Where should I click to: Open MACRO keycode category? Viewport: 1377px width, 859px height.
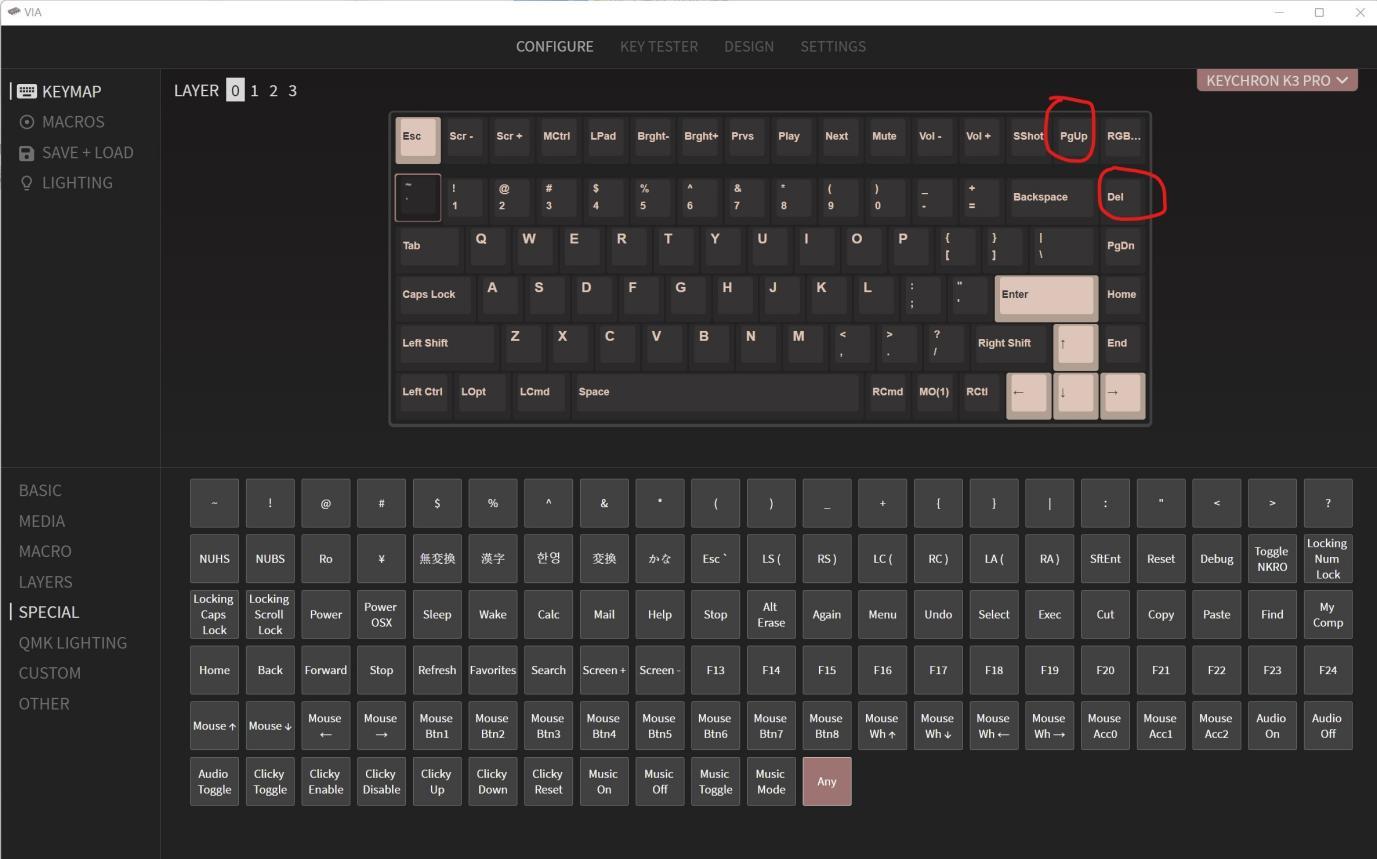pos(45,551)
